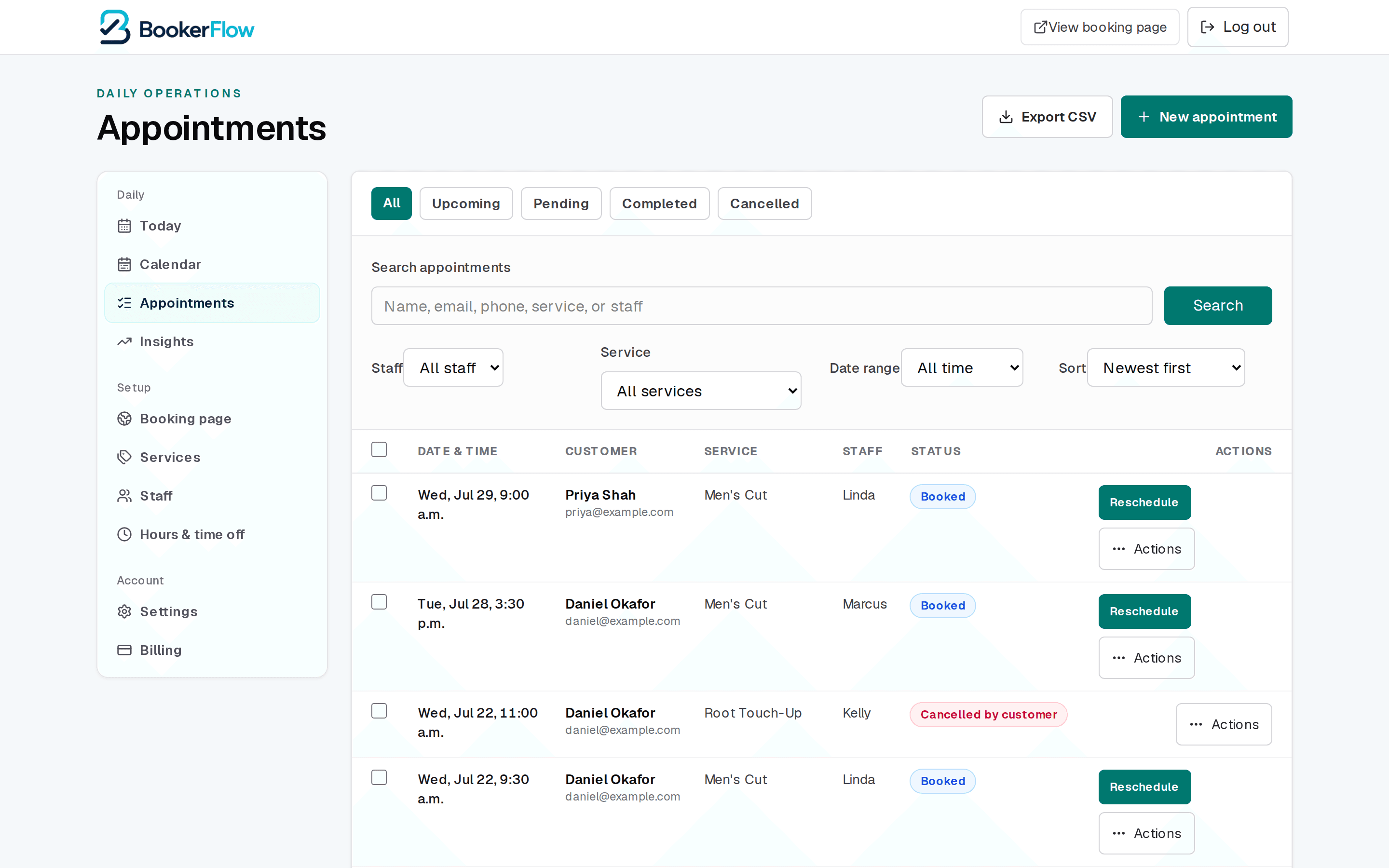Click the BookerFlow logo
Screen dimensions: 1389x868
coord(177,27)
